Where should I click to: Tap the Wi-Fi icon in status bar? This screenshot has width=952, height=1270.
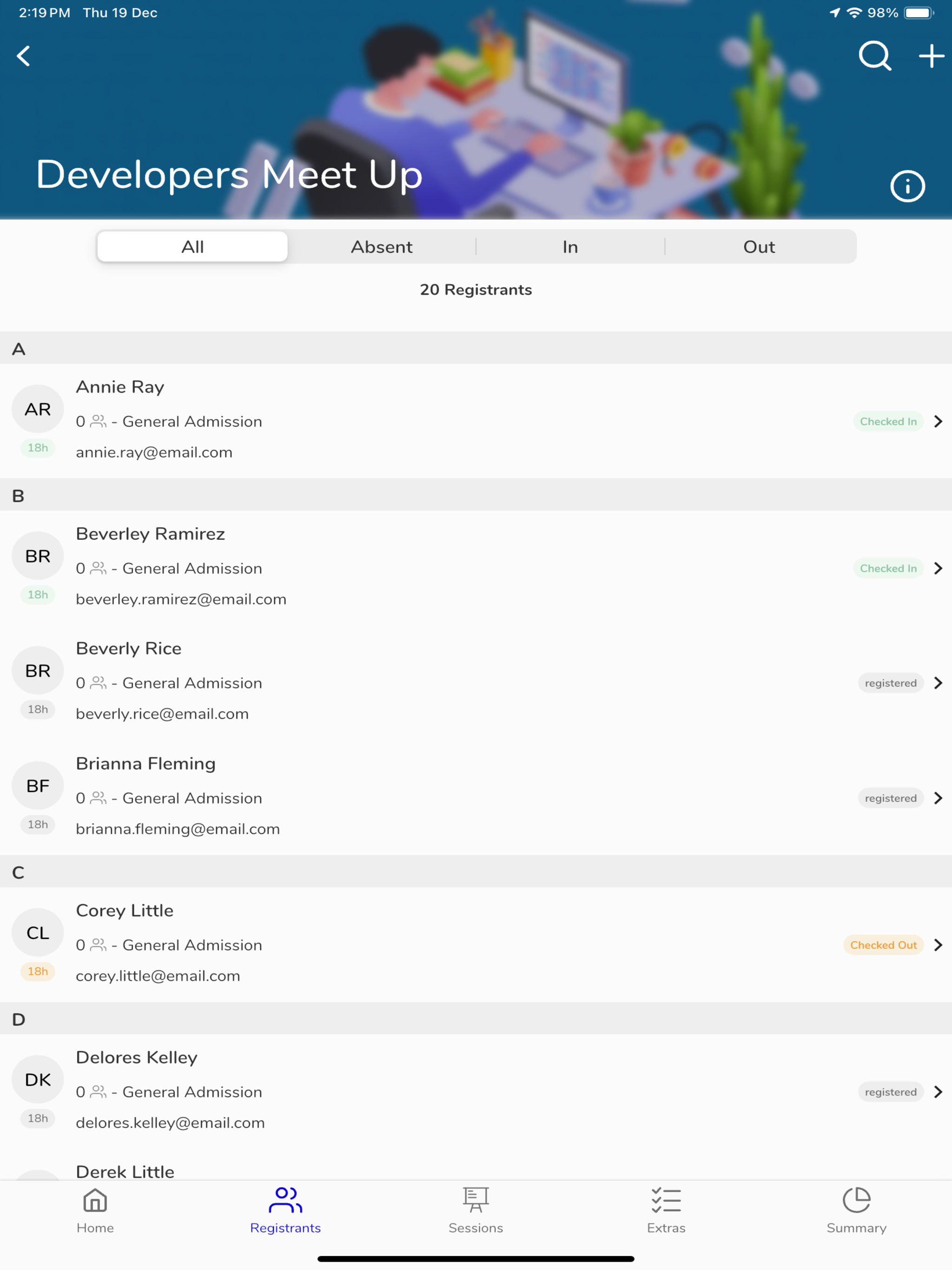[854, 13]
